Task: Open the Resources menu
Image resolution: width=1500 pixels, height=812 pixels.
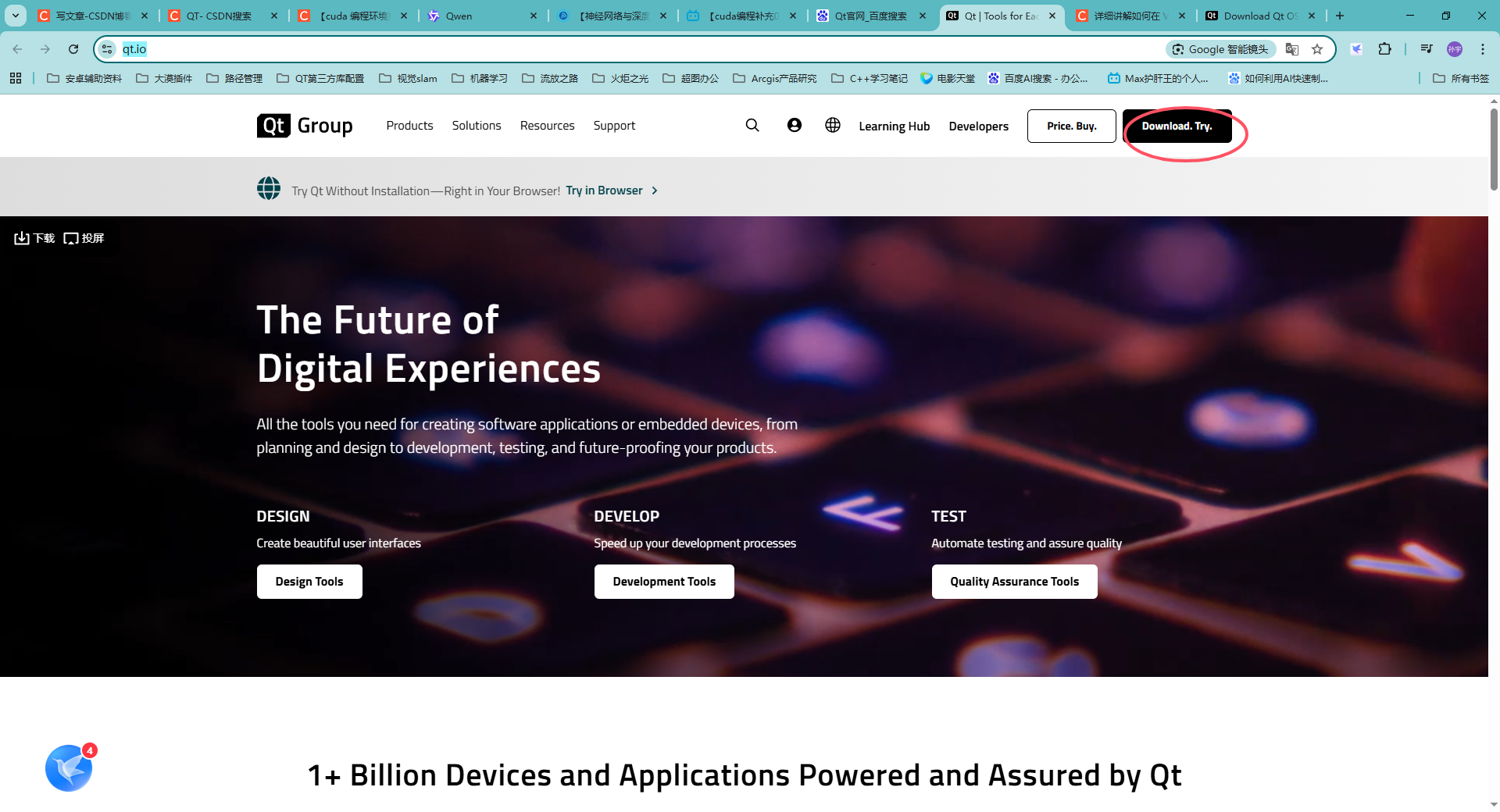Action: (547, 126)
